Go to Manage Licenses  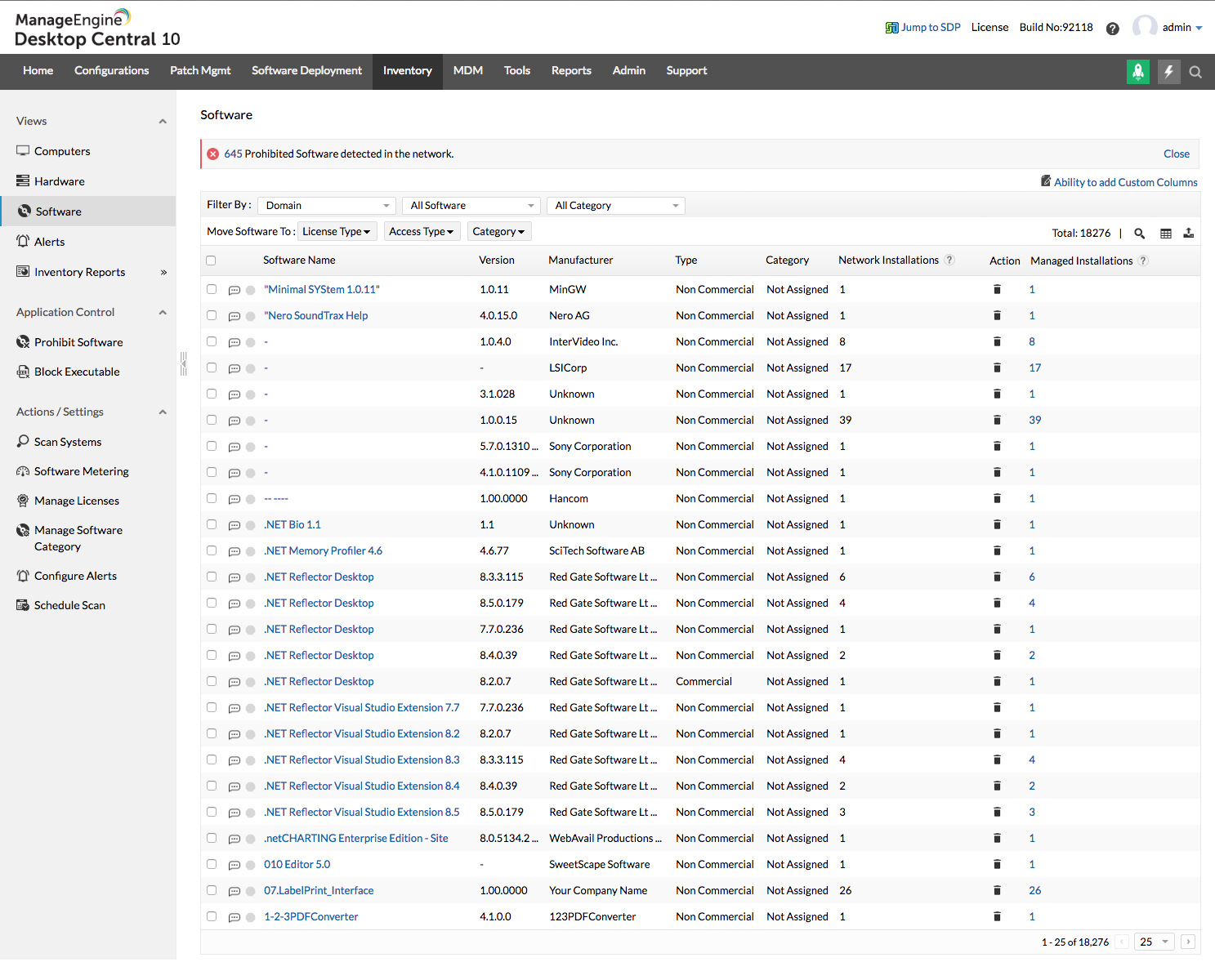click(76, 501)
